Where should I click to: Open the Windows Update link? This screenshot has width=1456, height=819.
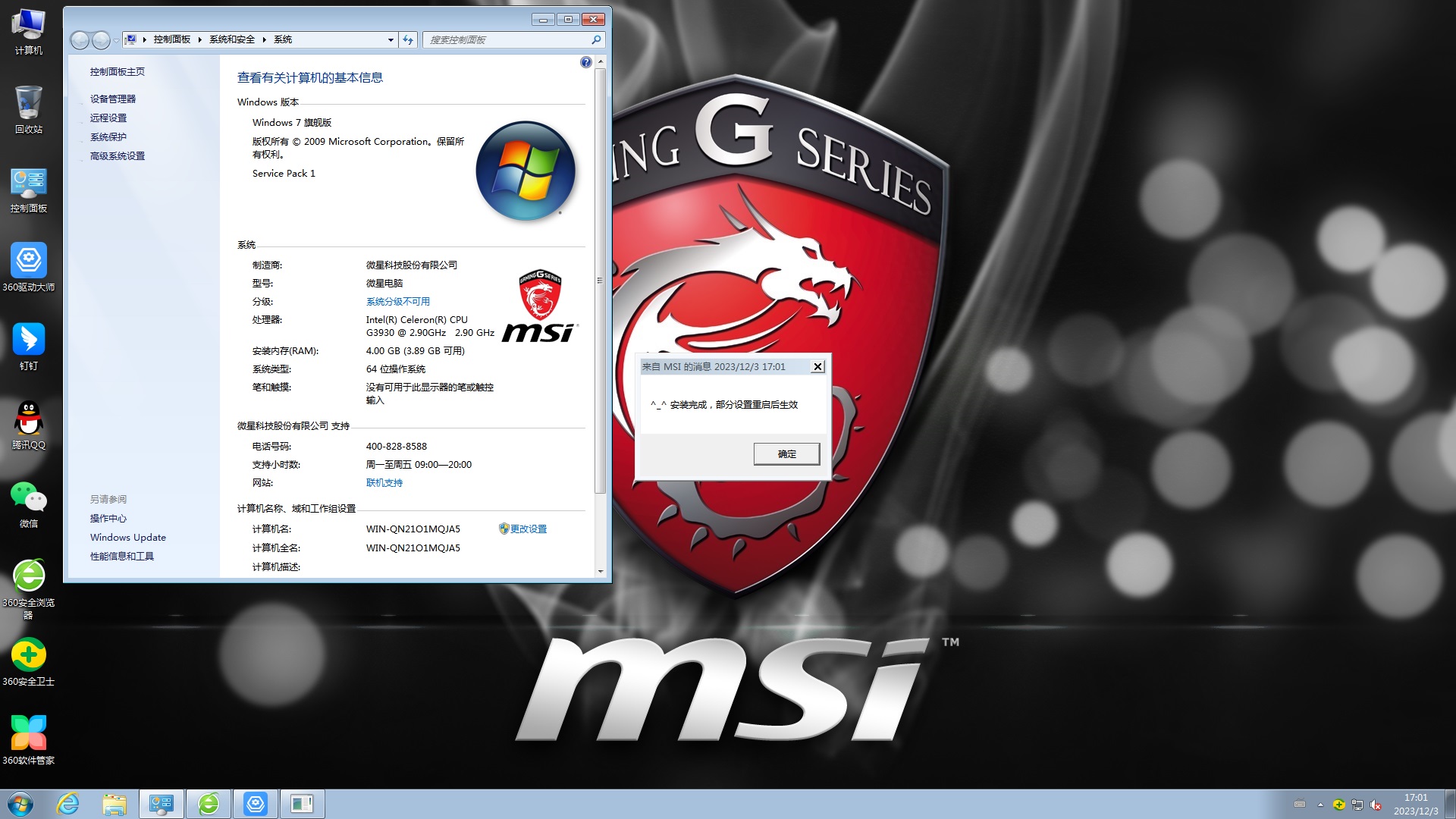128,538
